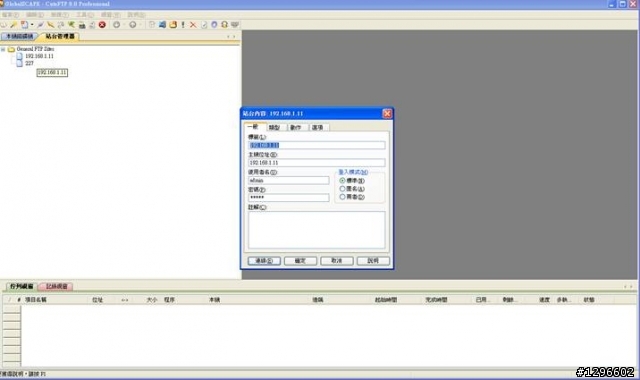
Task: Click the down-arrow circle download icon
Action: point(116,25)
